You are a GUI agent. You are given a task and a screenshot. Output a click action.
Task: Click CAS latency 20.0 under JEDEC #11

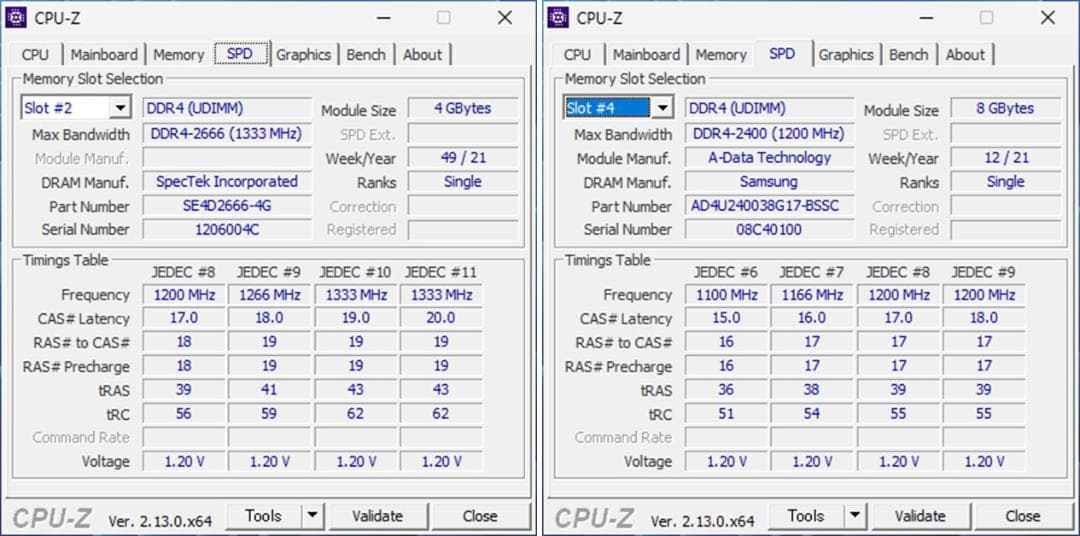441,318
